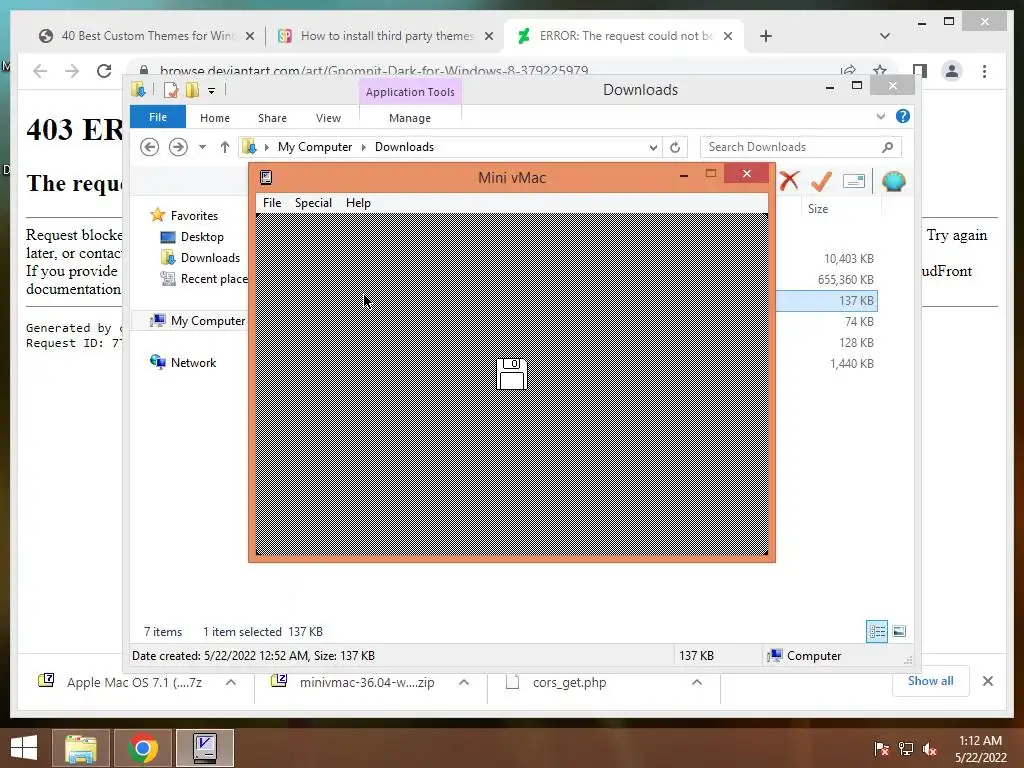Open Chrome tab search chevron
Viewport: 1024px width, 768px height.
point(885,36)
